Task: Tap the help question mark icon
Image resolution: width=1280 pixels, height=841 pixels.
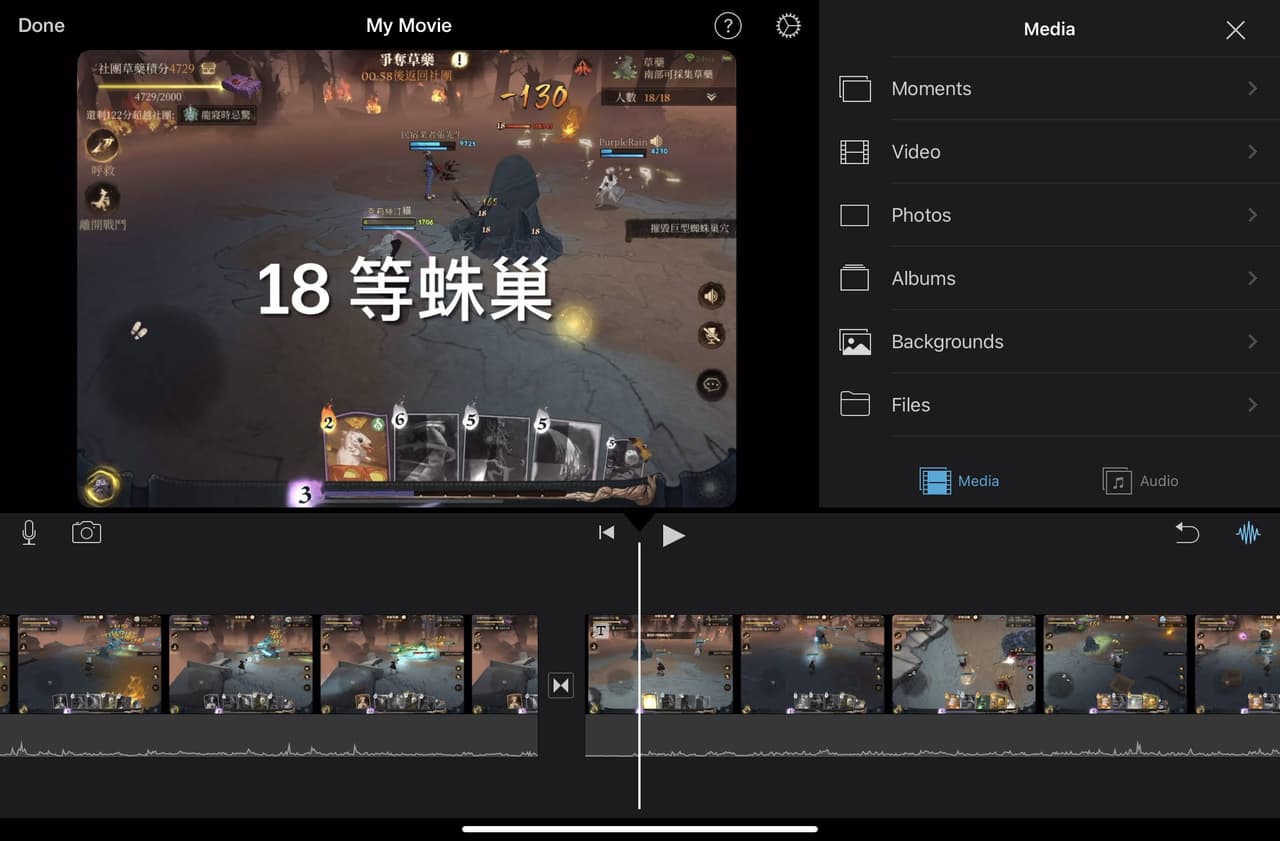Action: point(728,26)
